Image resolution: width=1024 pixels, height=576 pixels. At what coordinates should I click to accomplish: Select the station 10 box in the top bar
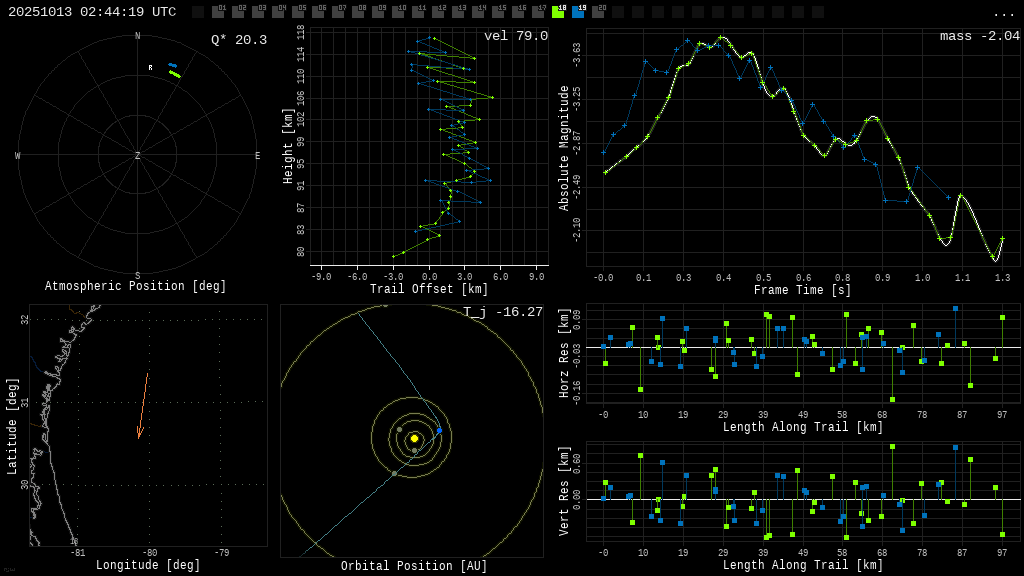point(398,12)
